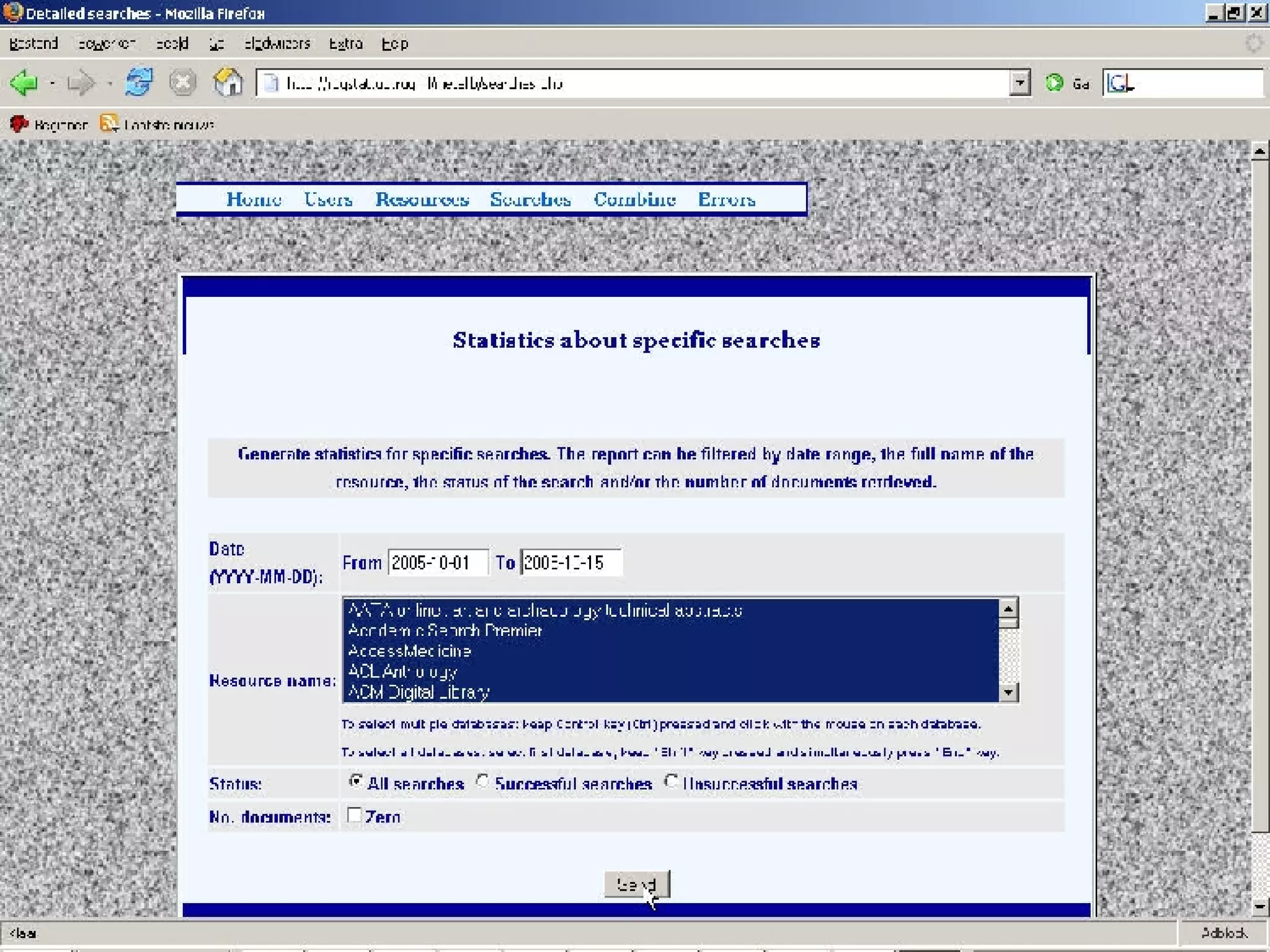
Task: Open the Back button history dropdown arrow
Action: (53, 82)
